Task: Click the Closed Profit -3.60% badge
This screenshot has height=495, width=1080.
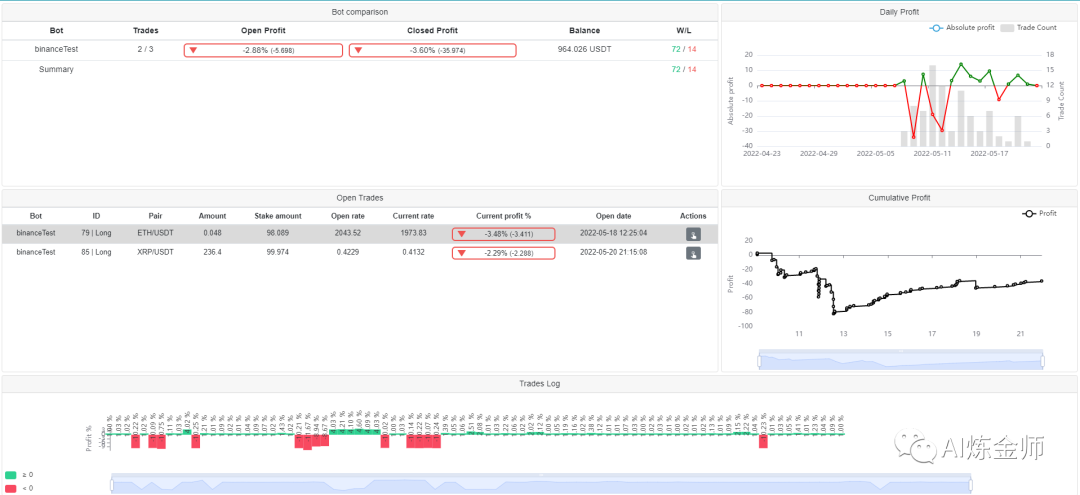Action: (432, 50)
